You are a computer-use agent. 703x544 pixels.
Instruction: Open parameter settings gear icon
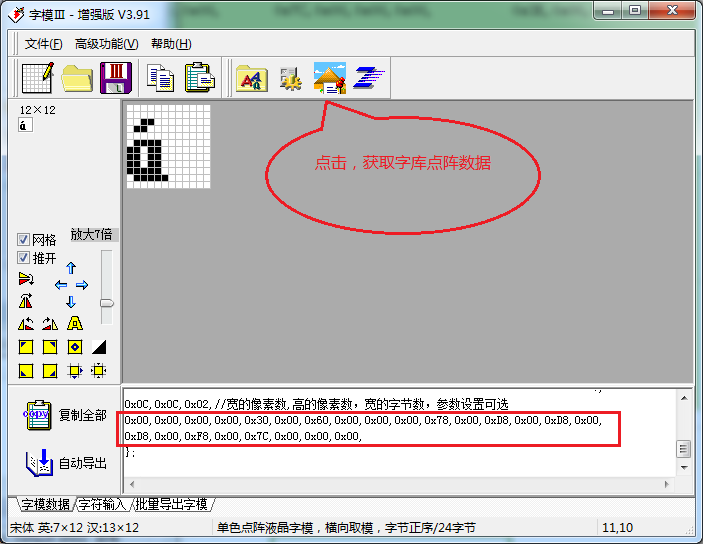coord(290,78)
